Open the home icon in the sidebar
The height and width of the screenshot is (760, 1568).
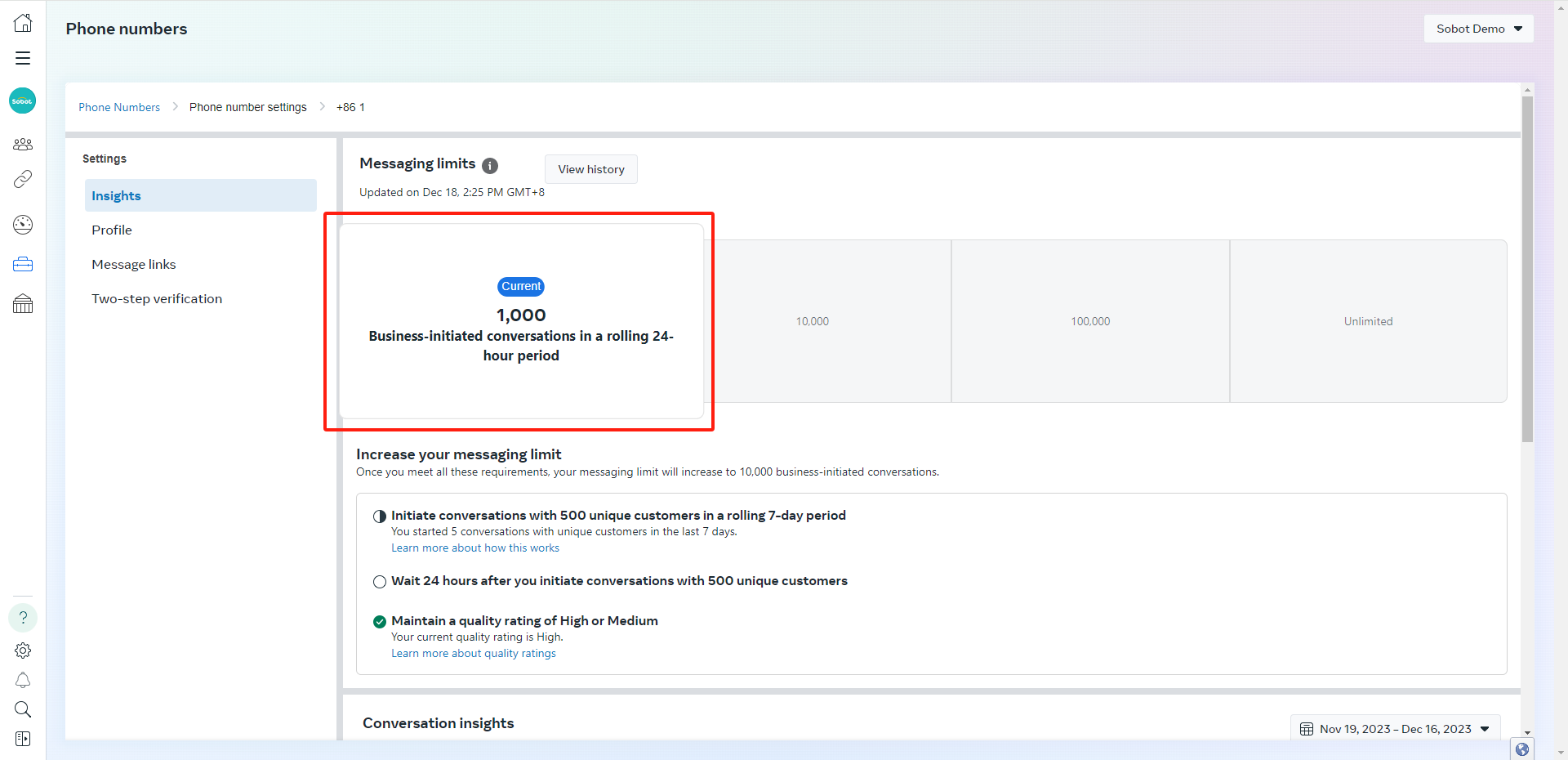point(23,23)
